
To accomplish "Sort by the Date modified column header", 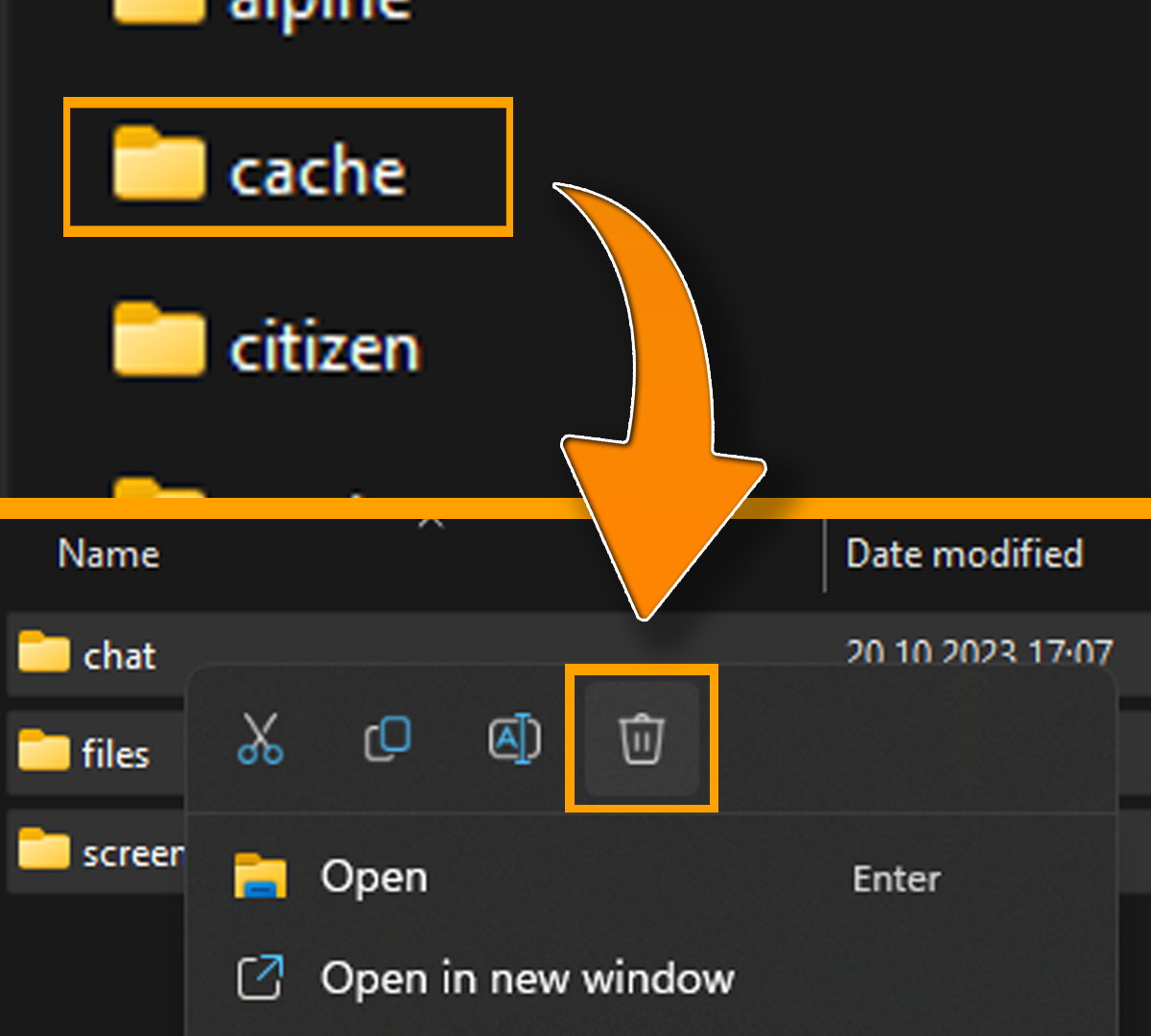I will (964, 554).
